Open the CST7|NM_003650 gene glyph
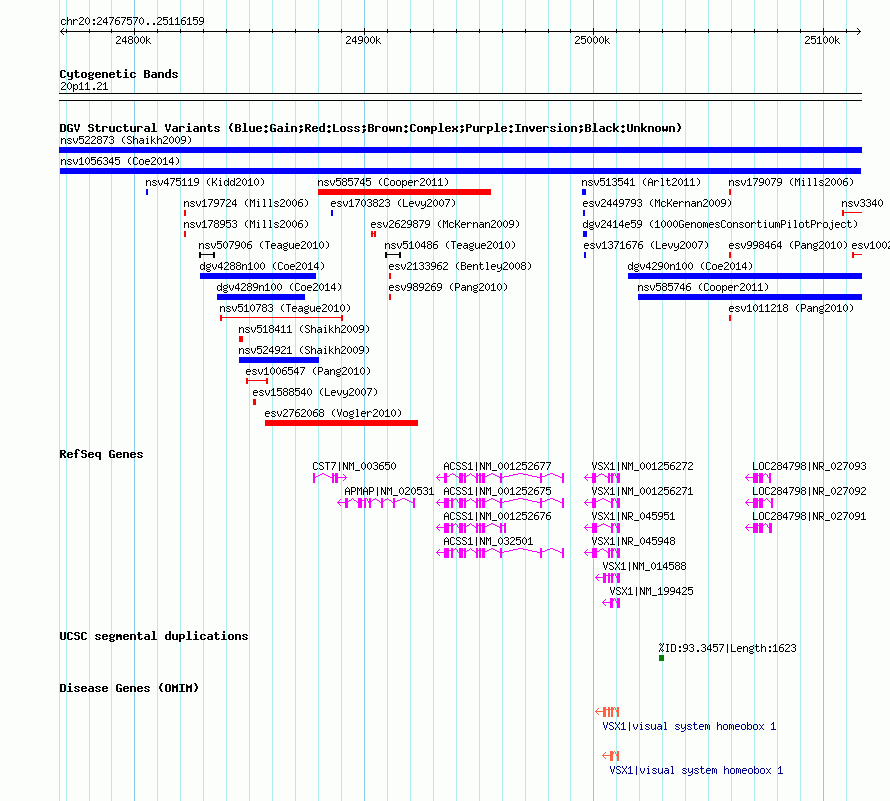Viewport: 890px width, 801px height. 330,478
